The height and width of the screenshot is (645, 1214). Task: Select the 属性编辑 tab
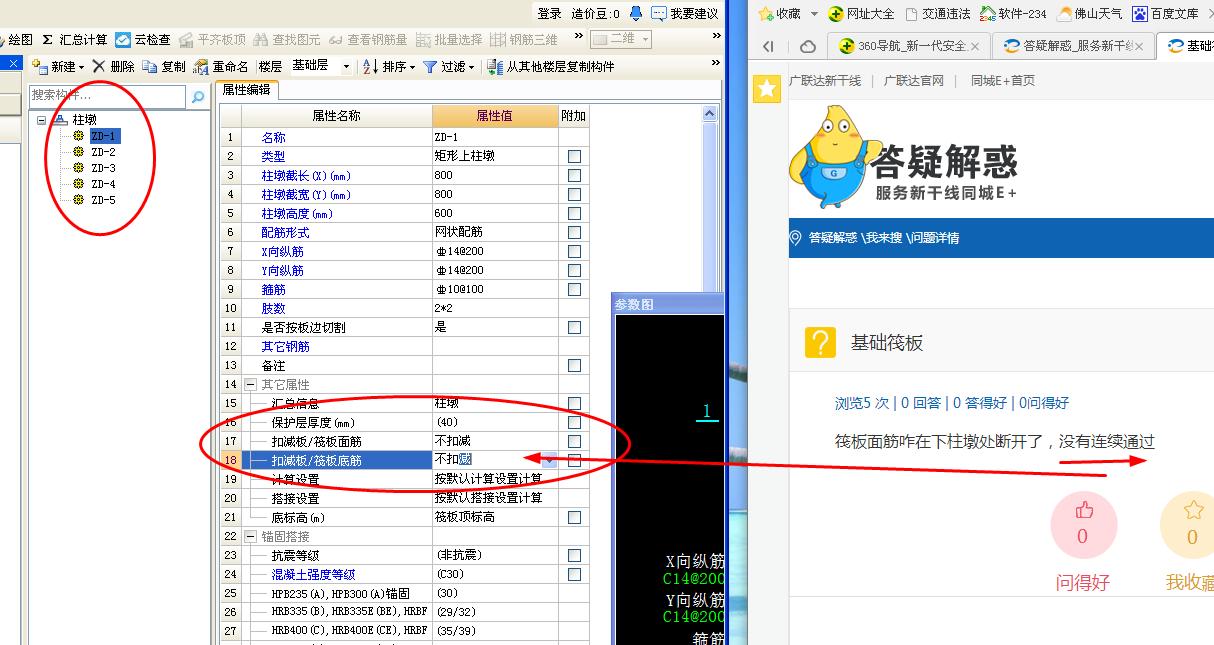pos(246,90)
